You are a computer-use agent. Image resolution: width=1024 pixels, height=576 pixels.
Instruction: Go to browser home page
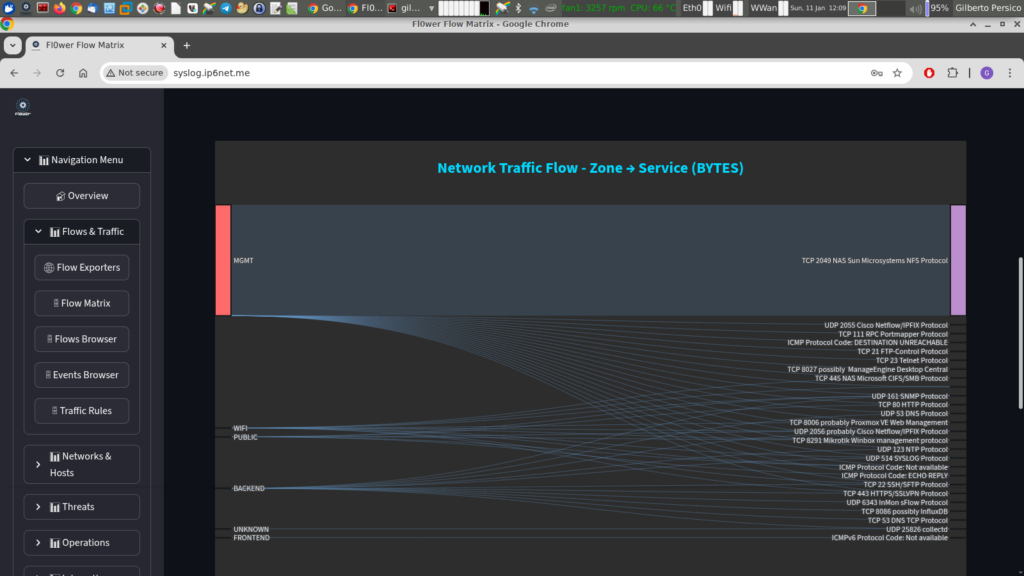click(x=83, y=73)
